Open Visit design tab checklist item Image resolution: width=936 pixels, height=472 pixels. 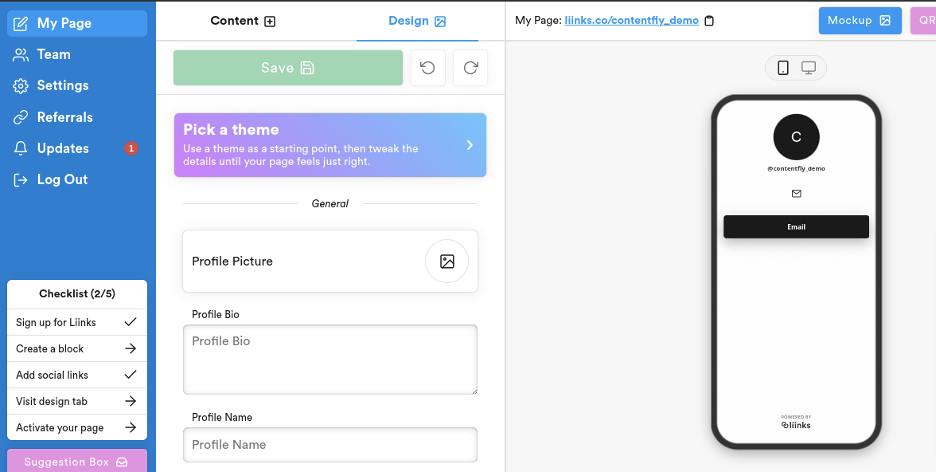pyautogui.click(x=77, y=401)
